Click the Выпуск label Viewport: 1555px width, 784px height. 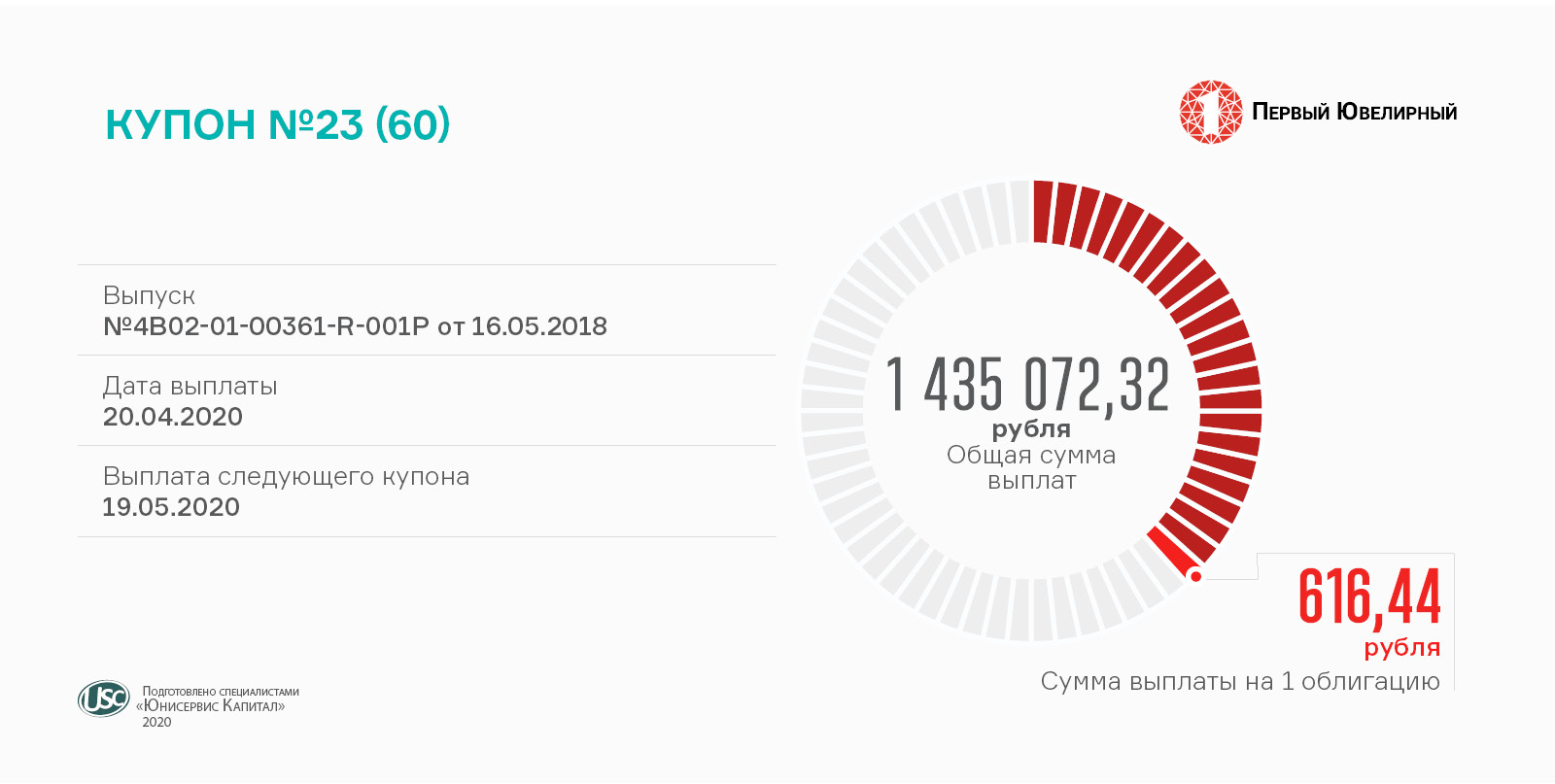pos(149,295)
